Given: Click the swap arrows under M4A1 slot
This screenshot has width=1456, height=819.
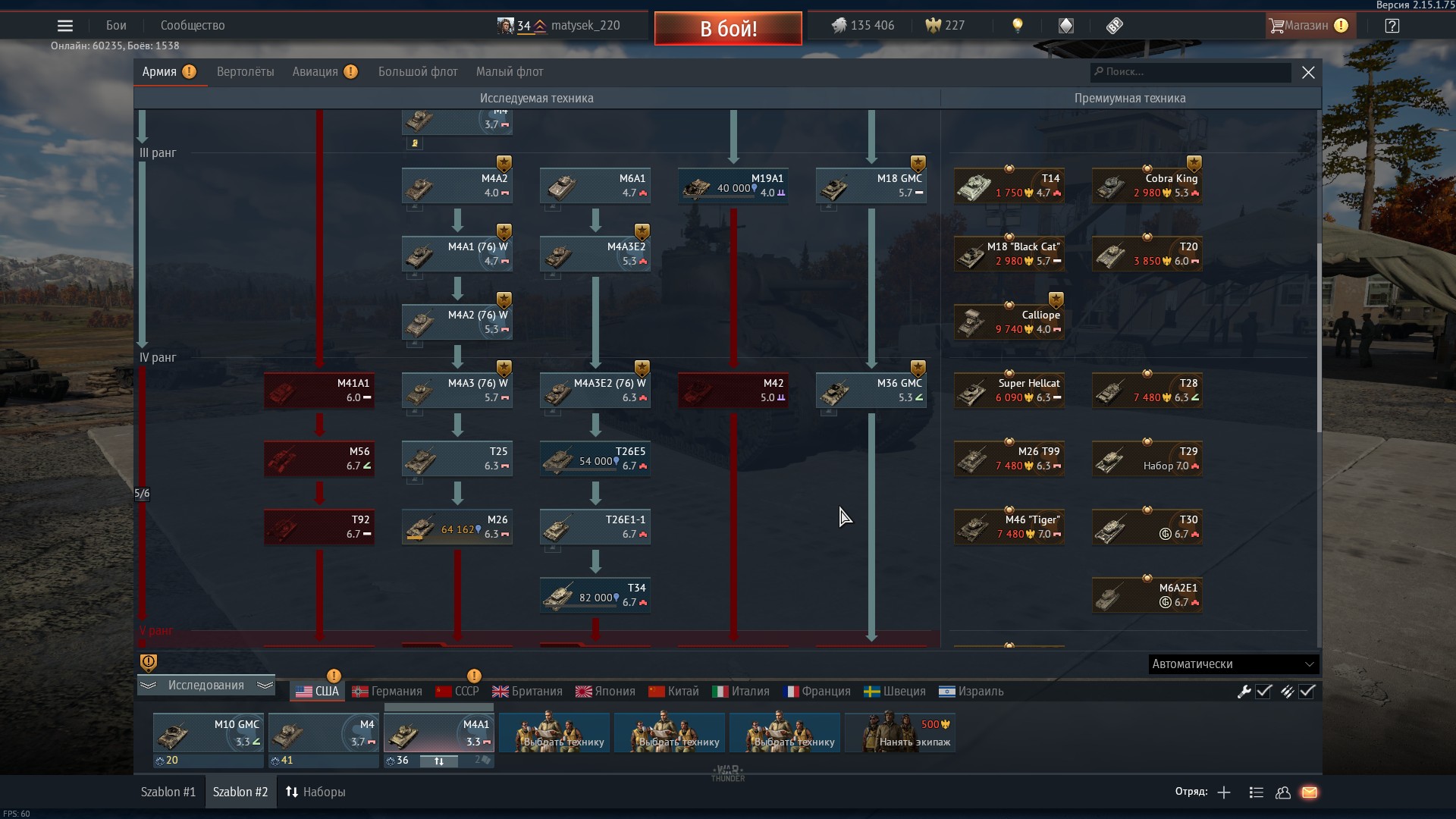Looking at the screenshot, I should [439, 761].
